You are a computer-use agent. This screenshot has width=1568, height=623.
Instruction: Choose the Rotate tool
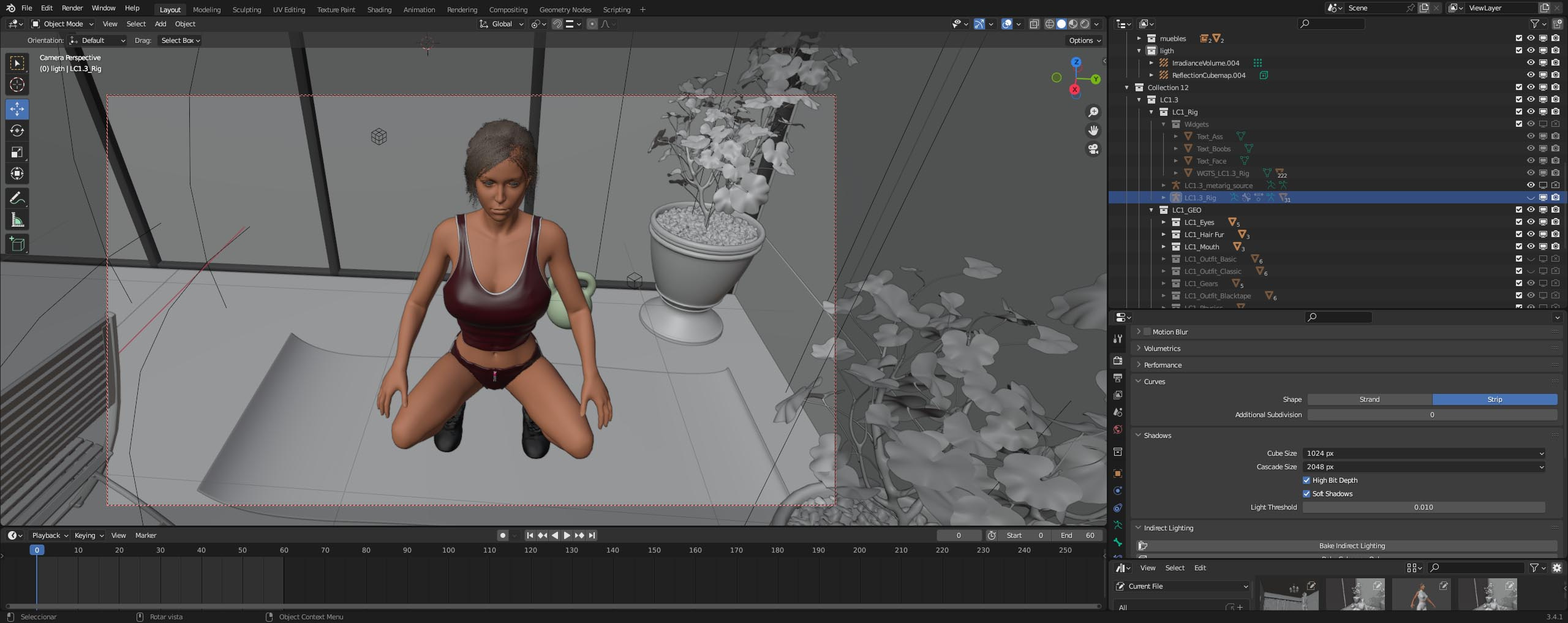click(17, 130)
